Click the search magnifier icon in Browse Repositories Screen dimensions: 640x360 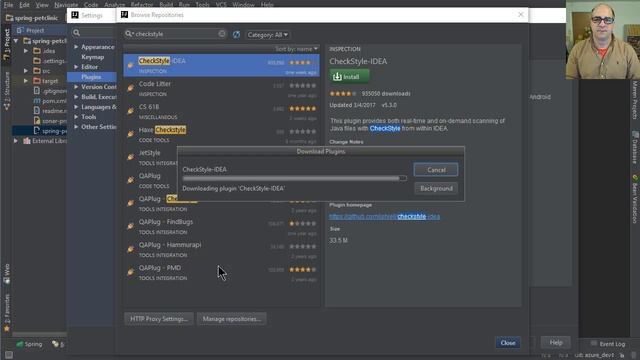pyautogui.click(x=129, y=34)
